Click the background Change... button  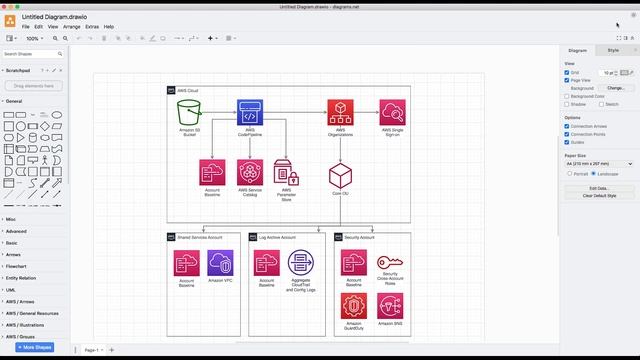616,88
